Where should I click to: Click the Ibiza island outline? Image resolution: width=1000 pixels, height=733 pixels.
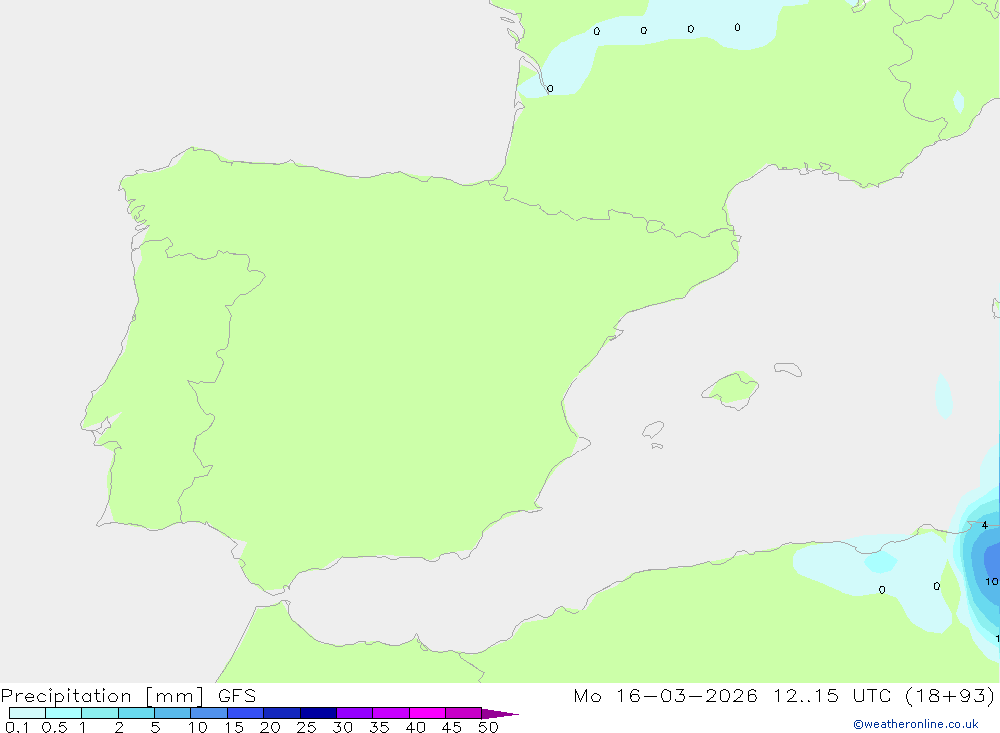tap(653, 429)
